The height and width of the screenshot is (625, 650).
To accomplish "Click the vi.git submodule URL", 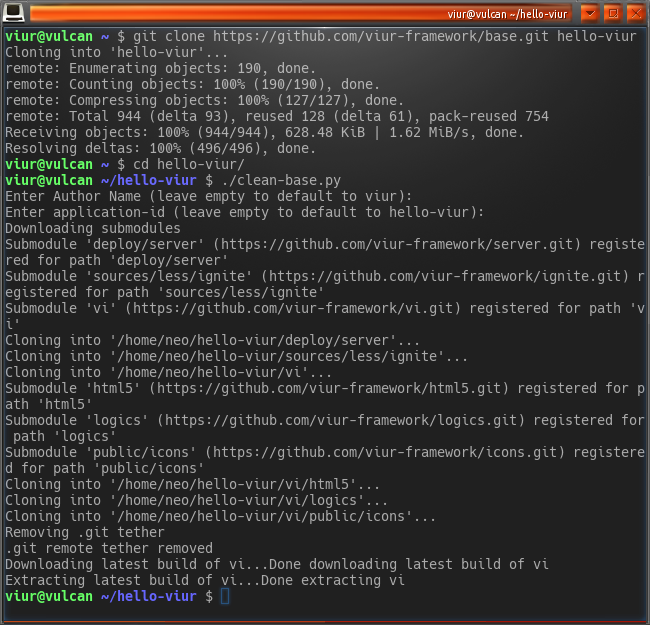I will coord(293,308).
